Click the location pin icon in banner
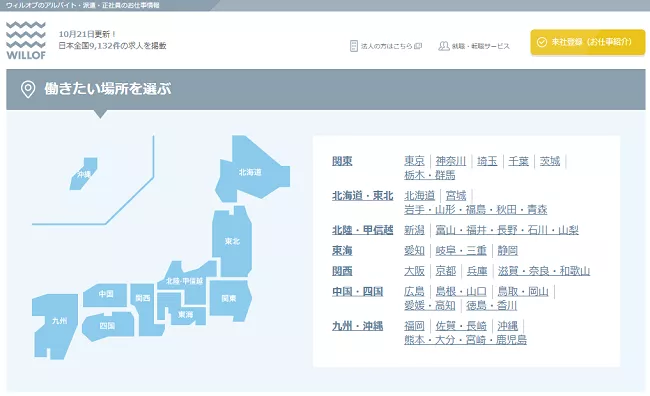 (x=28, y=89)
